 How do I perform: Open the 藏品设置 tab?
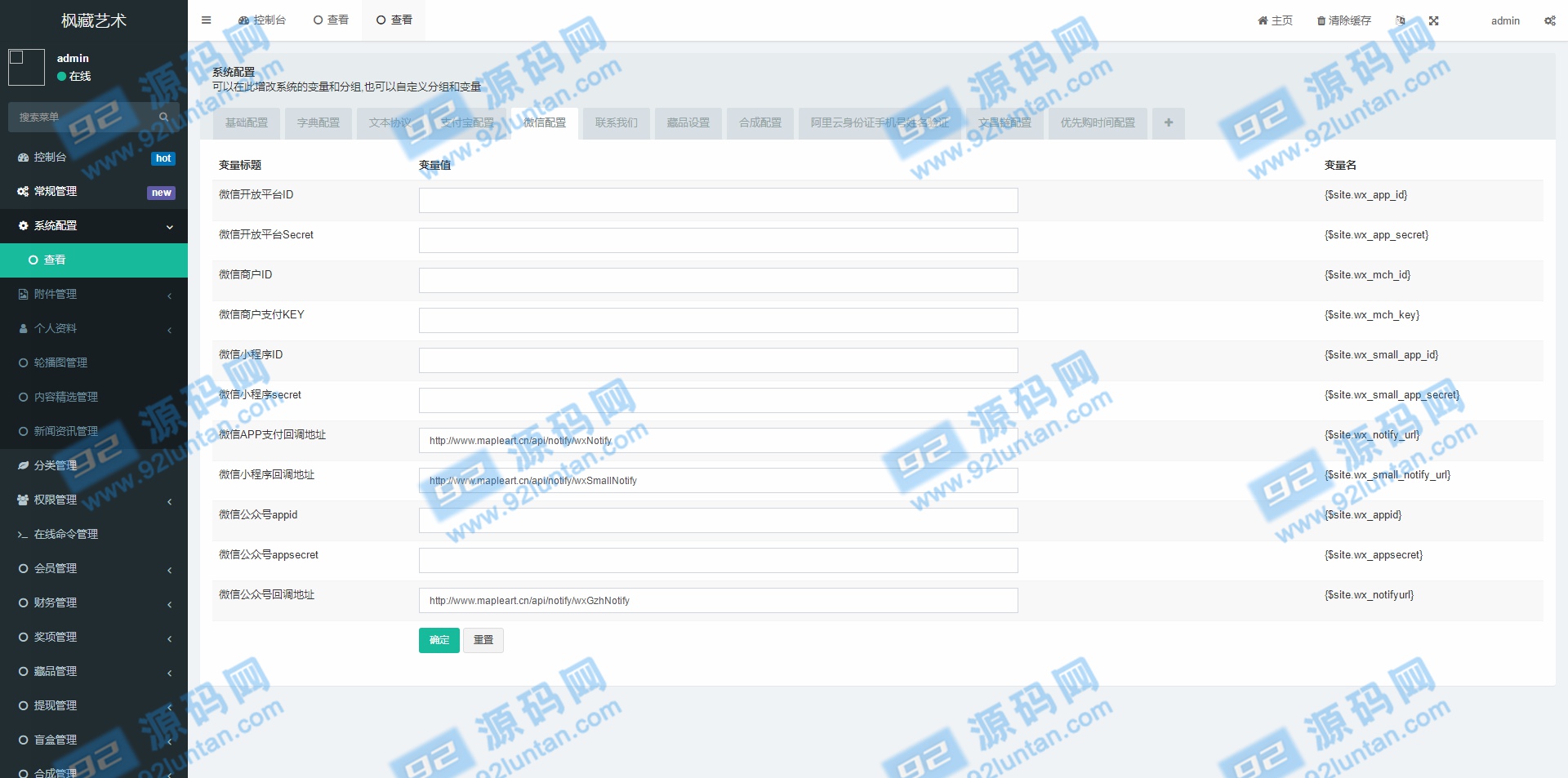coord(688,122)
